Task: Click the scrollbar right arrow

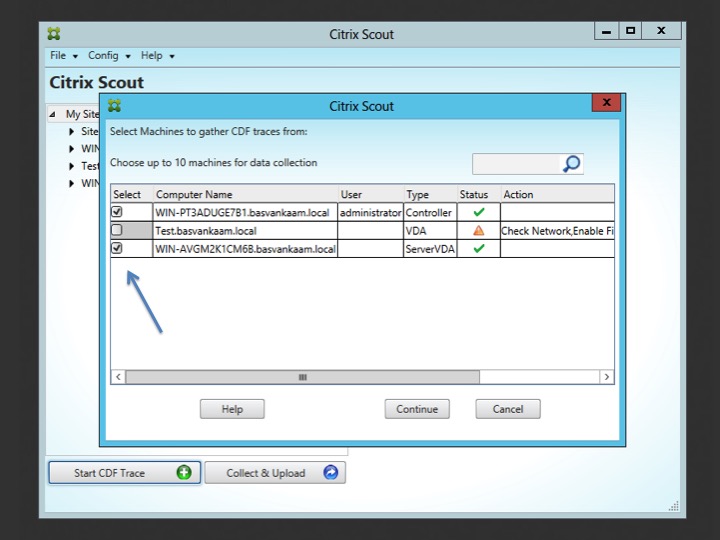Action: [x=607, y=377]
